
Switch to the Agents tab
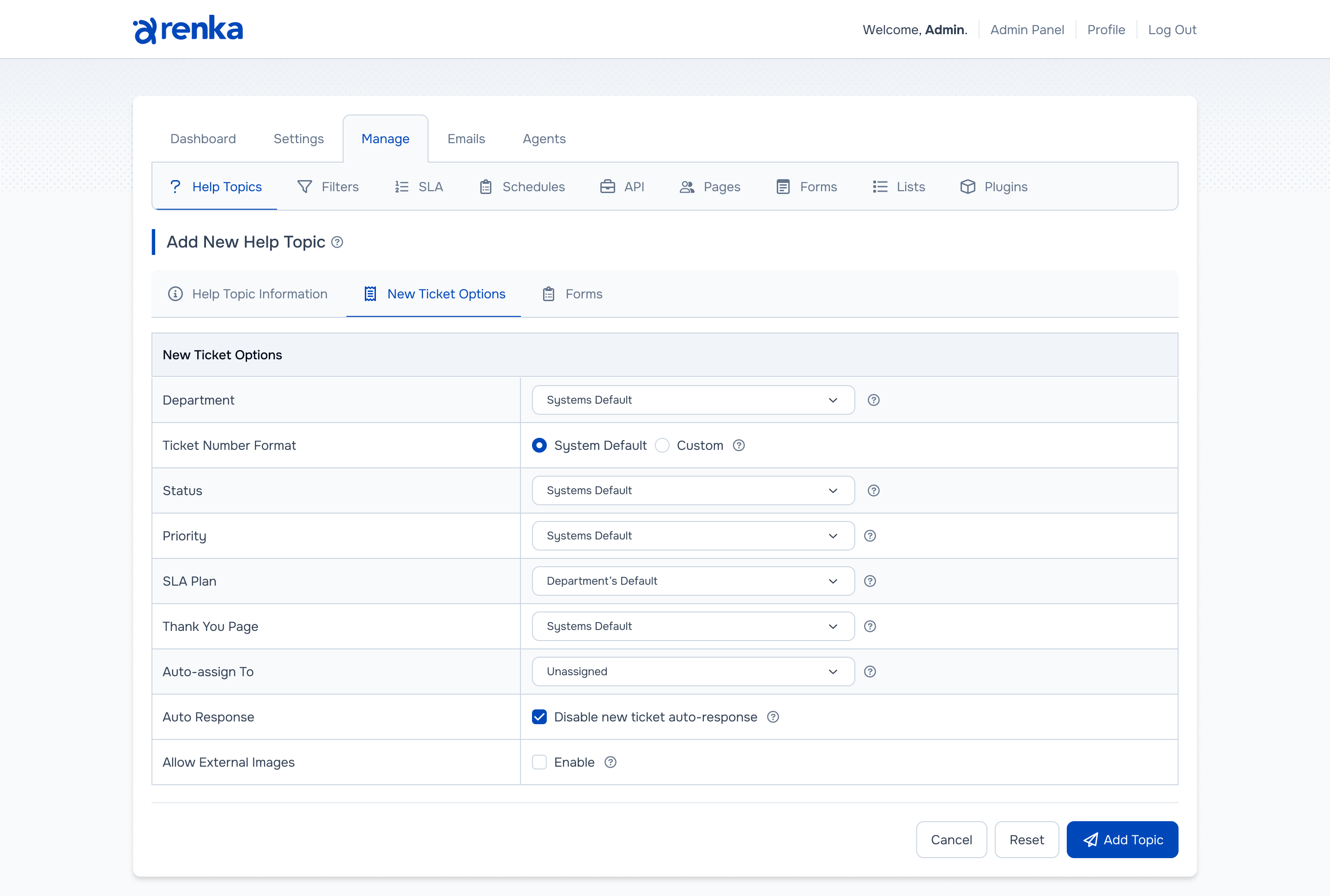pyautogui.click(x=544, y=139)
